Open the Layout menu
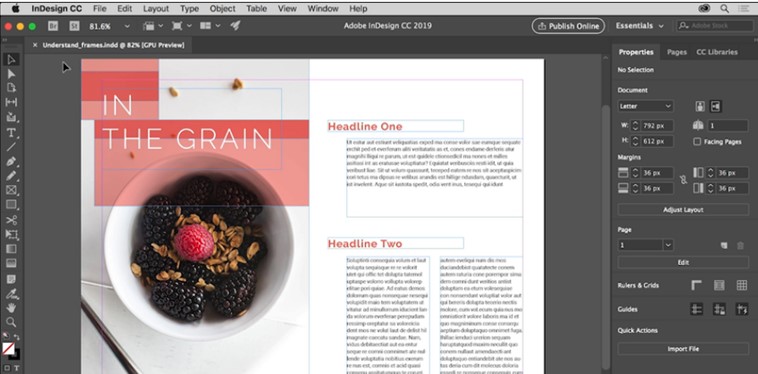Screen dimensions: 758x374 156,9
